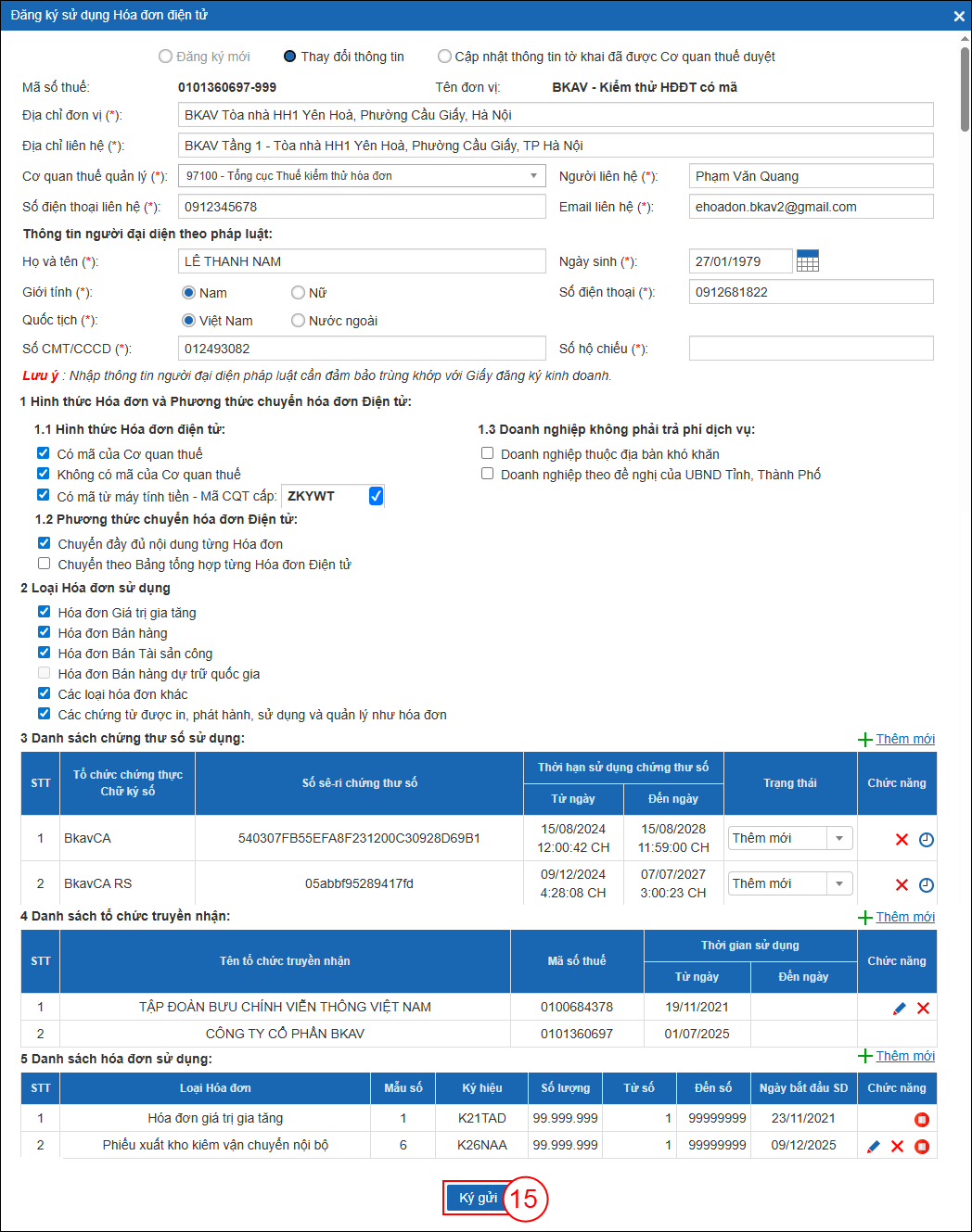
Task: Open Trạng thái dropdown for BkavCA row
Action: (x=838, y=838)
